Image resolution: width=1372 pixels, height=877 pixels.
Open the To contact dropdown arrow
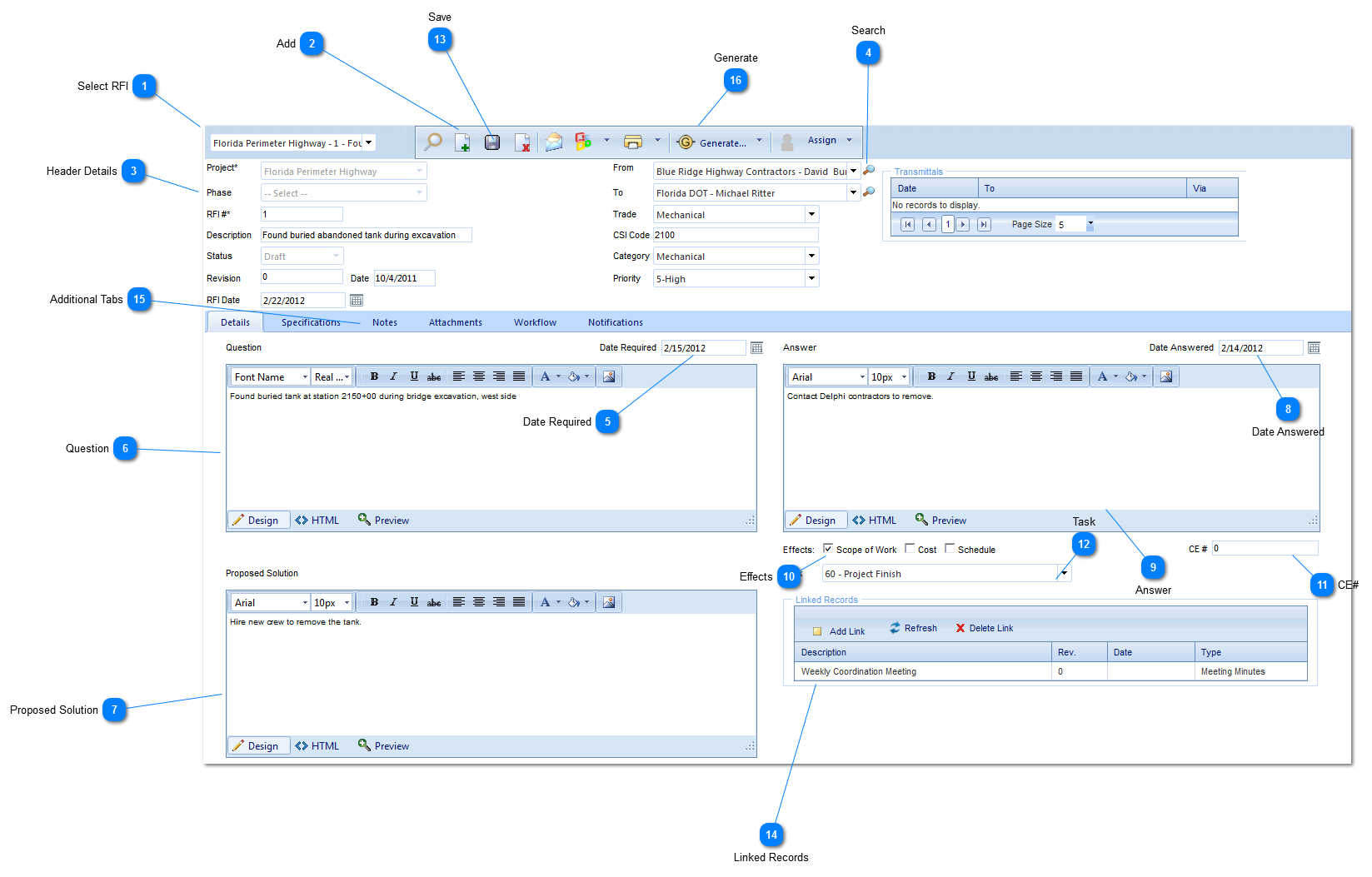(853, 192)
